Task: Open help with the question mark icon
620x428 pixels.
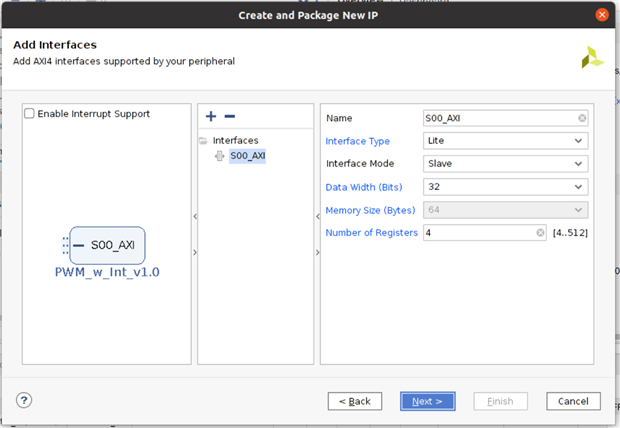Action: 24,400
